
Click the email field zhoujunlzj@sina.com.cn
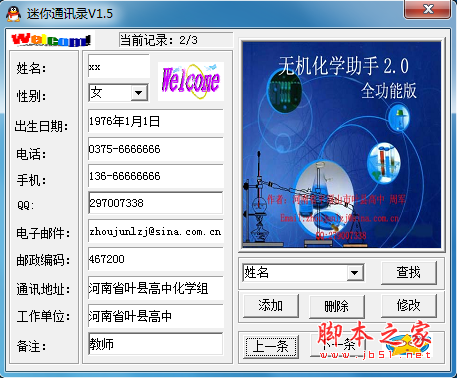pos(155,231)
